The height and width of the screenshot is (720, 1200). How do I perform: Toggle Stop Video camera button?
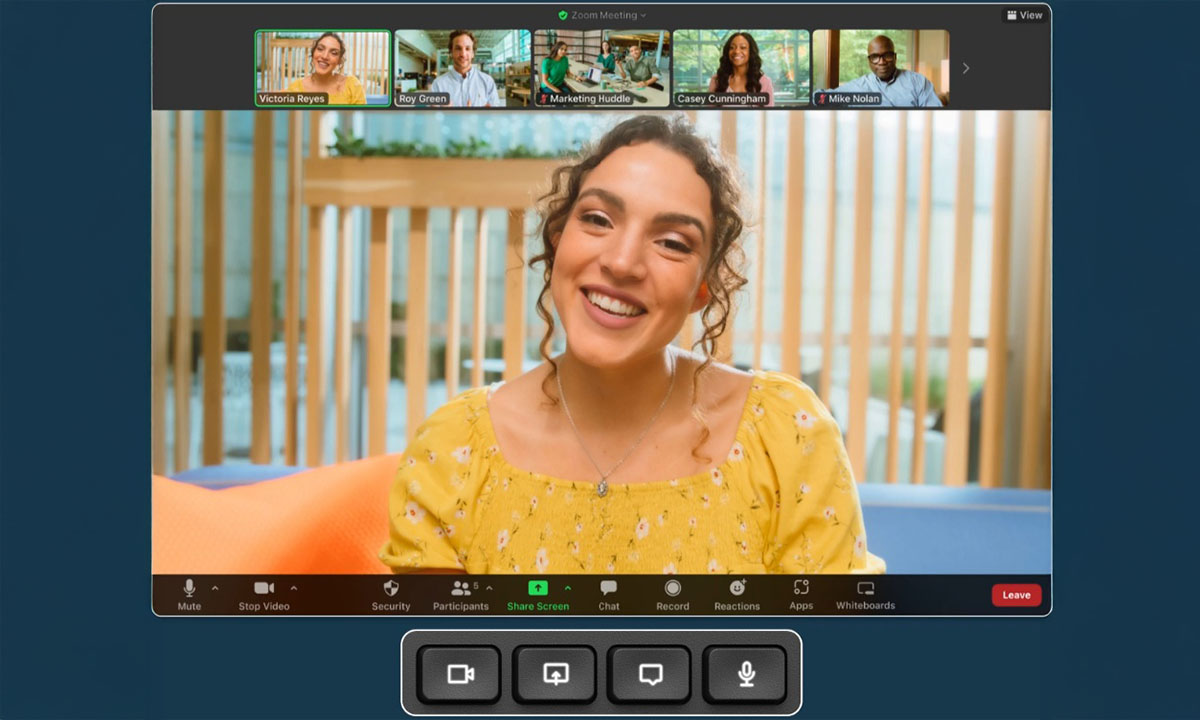[264, 589]
